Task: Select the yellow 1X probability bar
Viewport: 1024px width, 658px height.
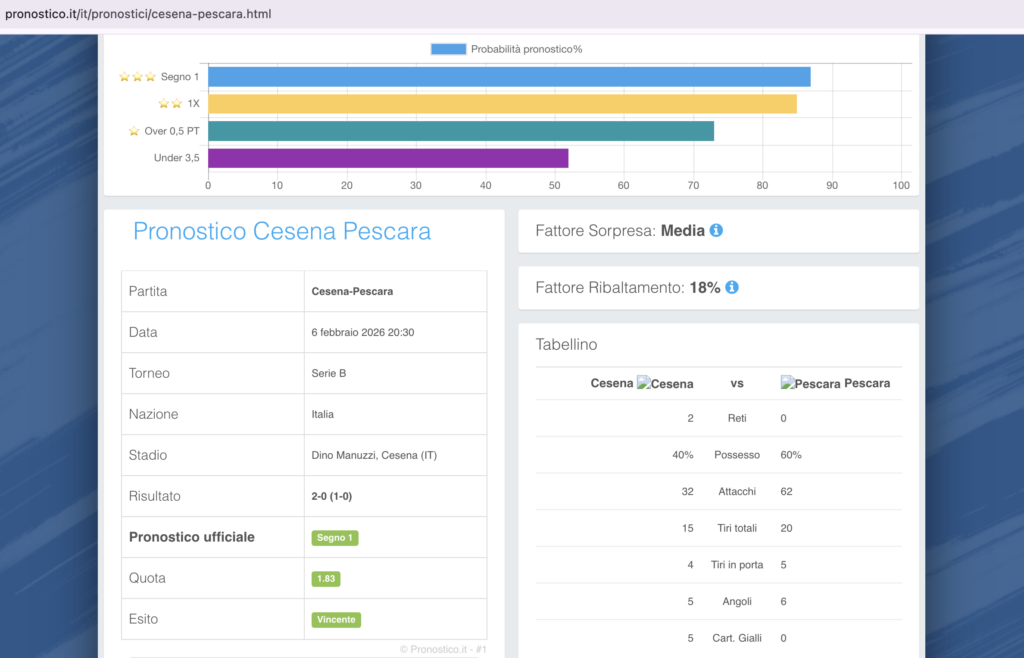Action: click(502, 104)
